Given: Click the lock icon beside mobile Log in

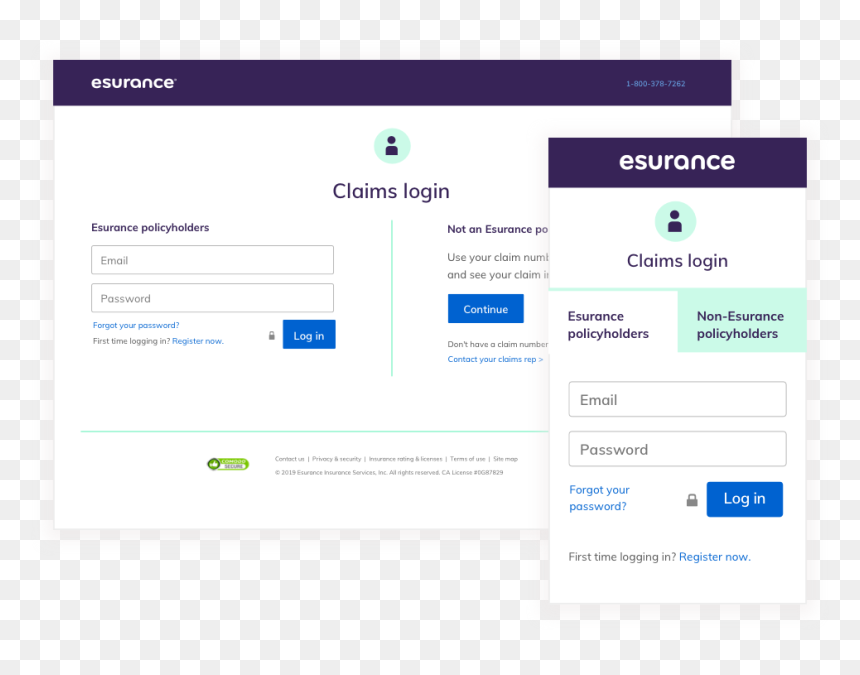Looking at the screenshot, I should (692, 500).
